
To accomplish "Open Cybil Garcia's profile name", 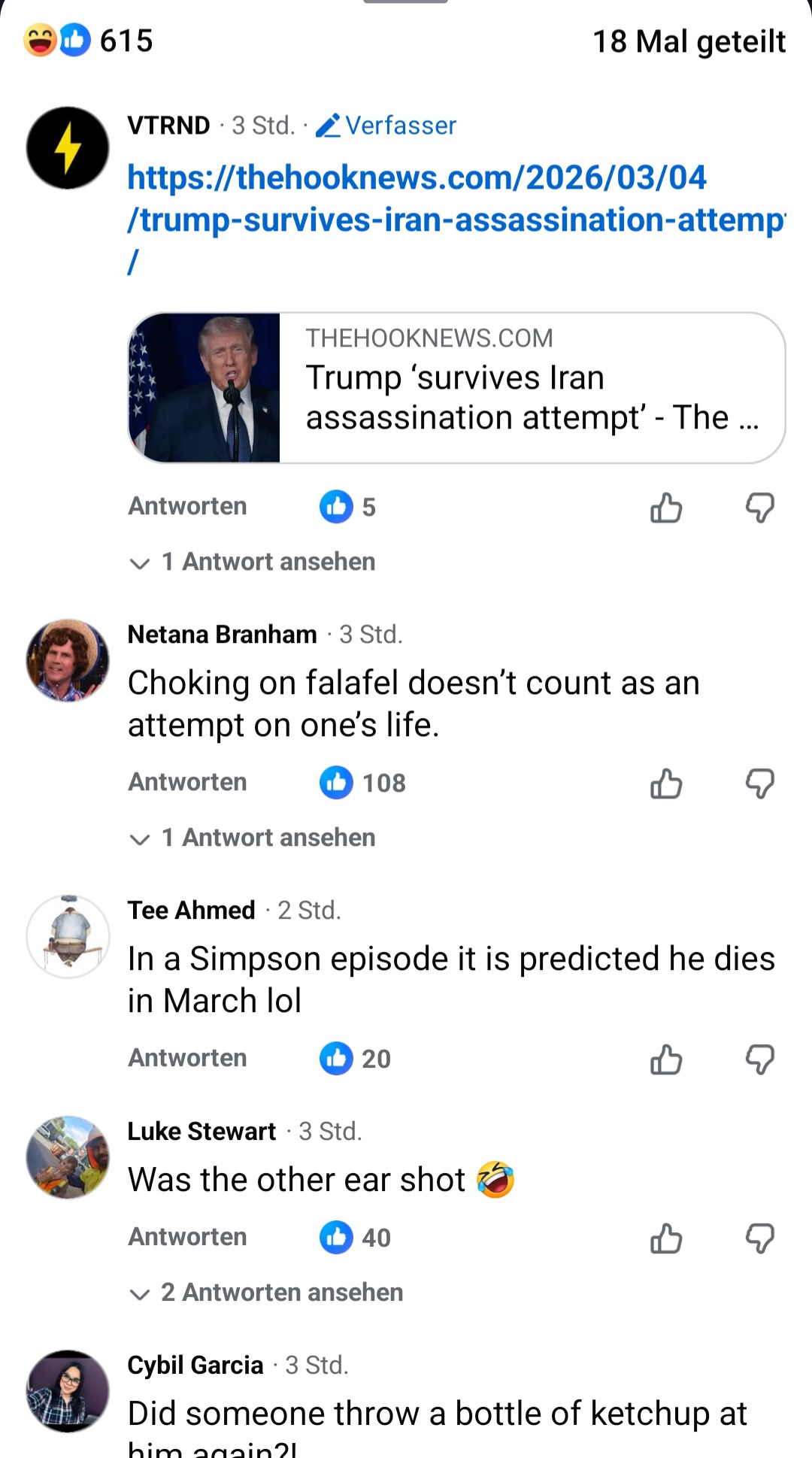I will pyautogui.click(x=195, y=1365).
